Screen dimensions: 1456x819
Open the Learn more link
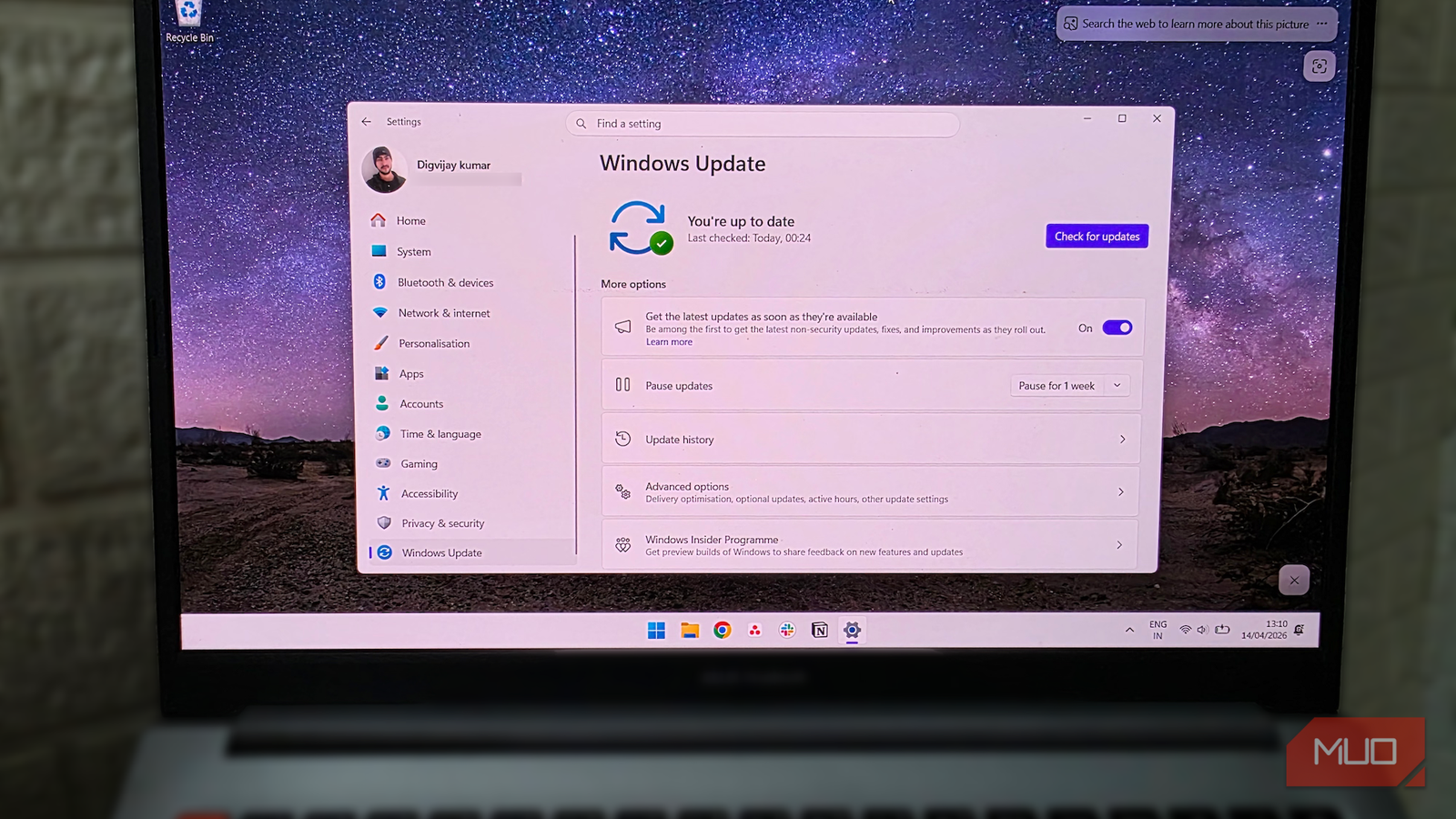[669, 341]
